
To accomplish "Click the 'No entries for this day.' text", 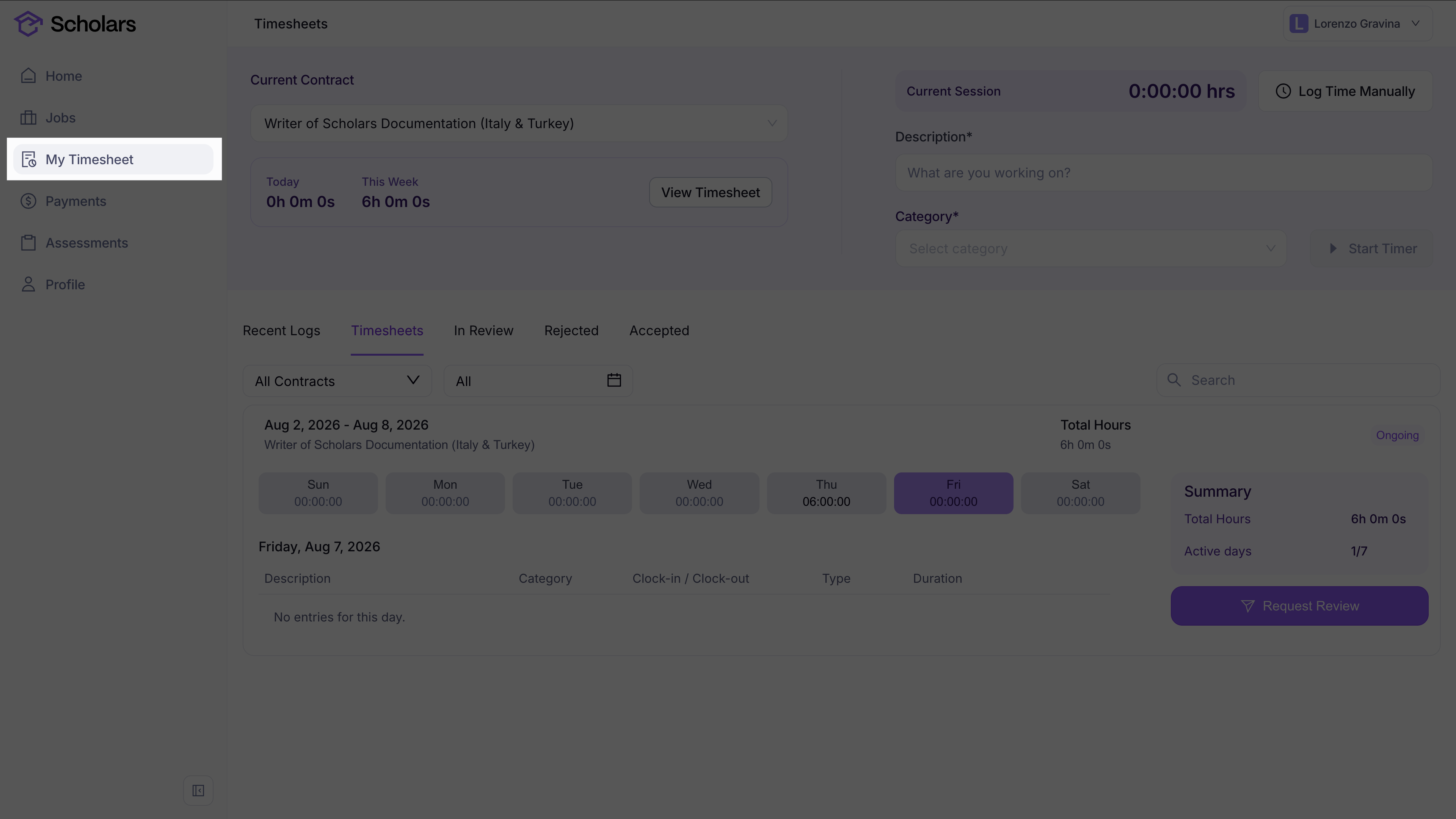I will click(x=339, y=617).
